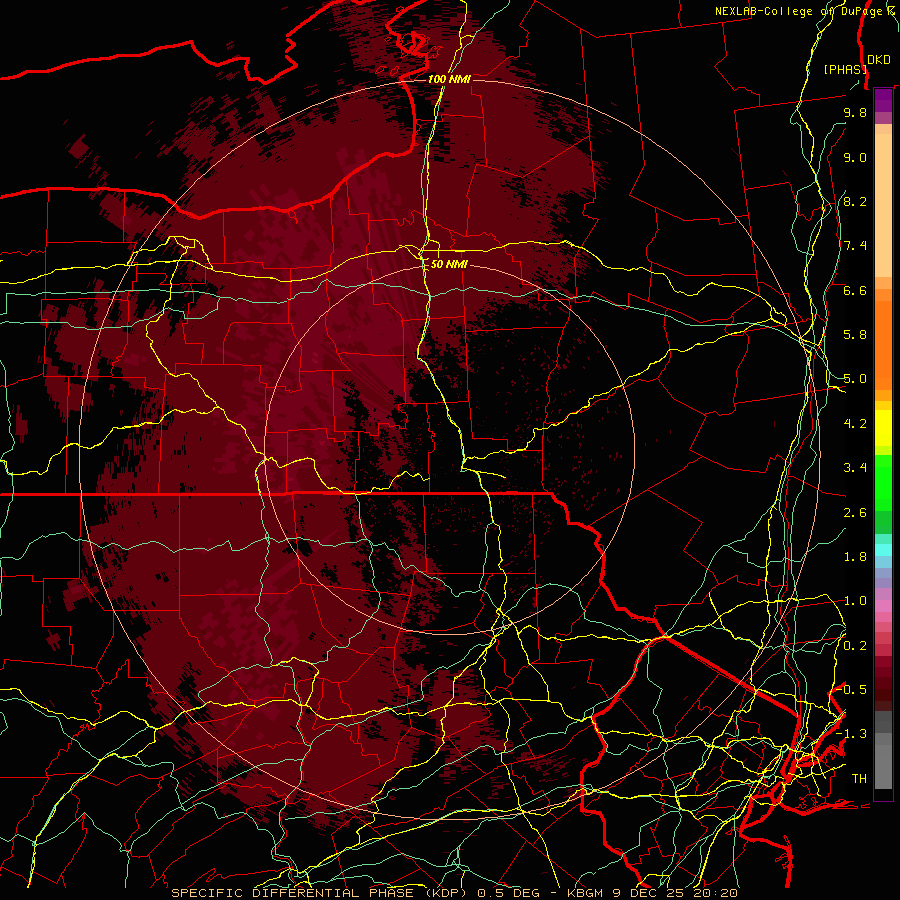
Task: Select the 6.6 scale value
Action: click(x=855, y=290)
